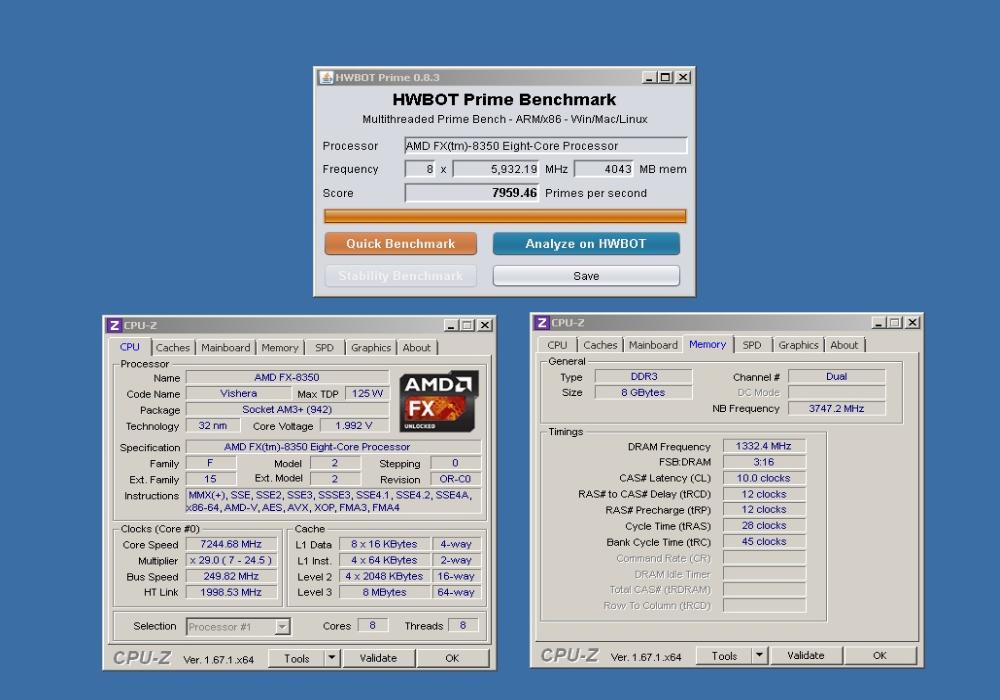This screenshot has width=1000, height=700.
Task: Save the HWBOT Prime result
Action: (x=586, y=275)
